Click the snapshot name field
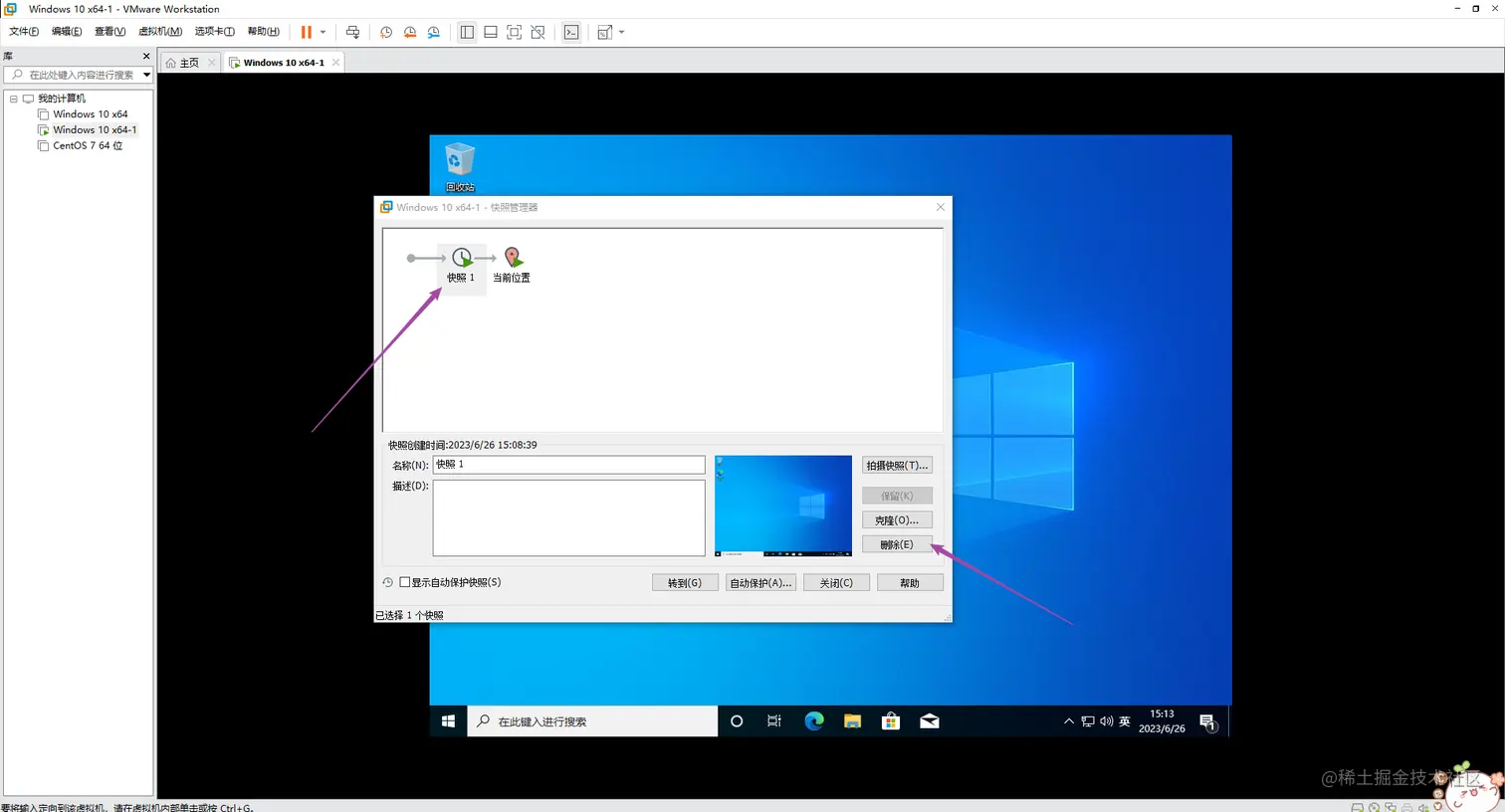The width and height of the screenshot is (1505, 812). pyautogui.click(x=568, y=465)
